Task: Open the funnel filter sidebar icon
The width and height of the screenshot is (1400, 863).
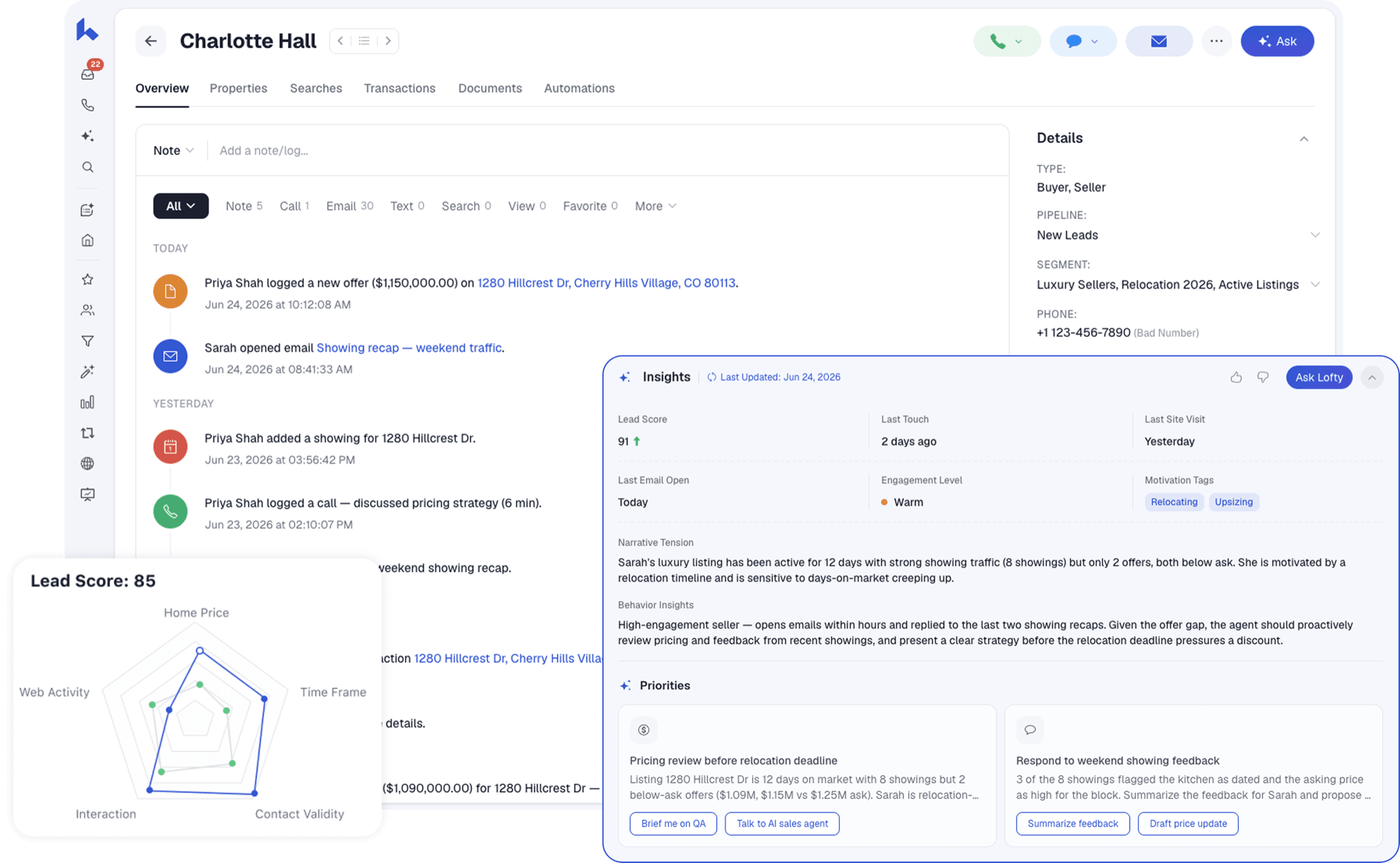Action: (x=87, y=341)
